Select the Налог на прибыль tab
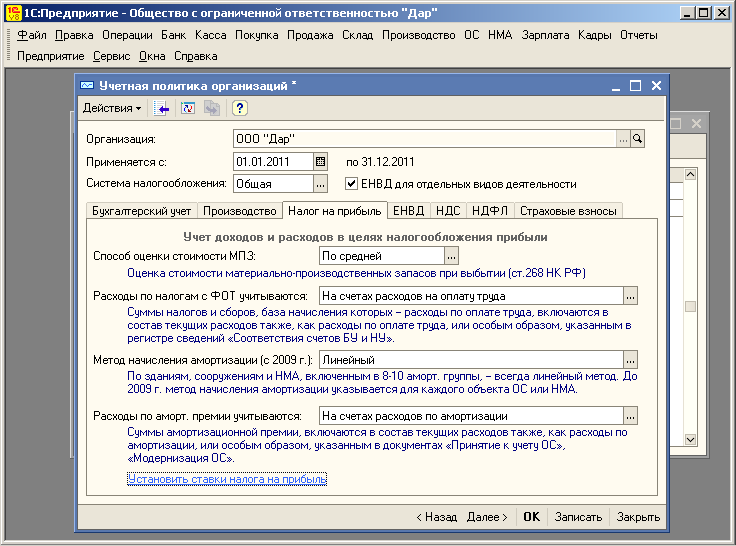 335,211
